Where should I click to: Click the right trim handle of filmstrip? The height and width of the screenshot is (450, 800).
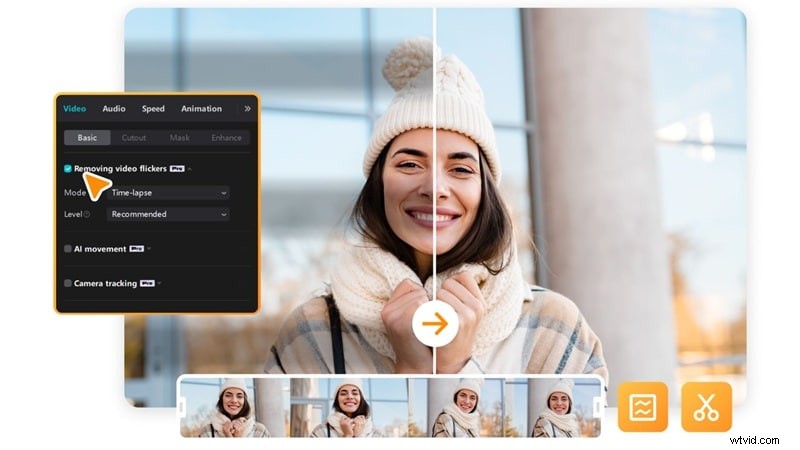pos(597,407)
